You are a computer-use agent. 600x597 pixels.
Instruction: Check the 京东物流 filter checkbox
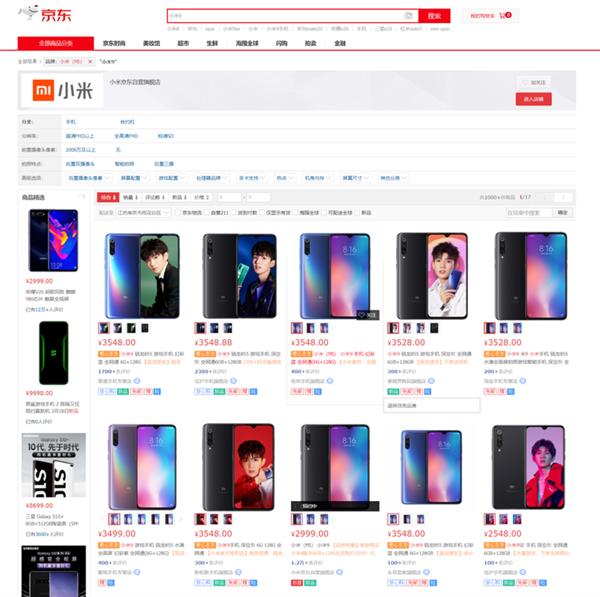pos(178,212)
